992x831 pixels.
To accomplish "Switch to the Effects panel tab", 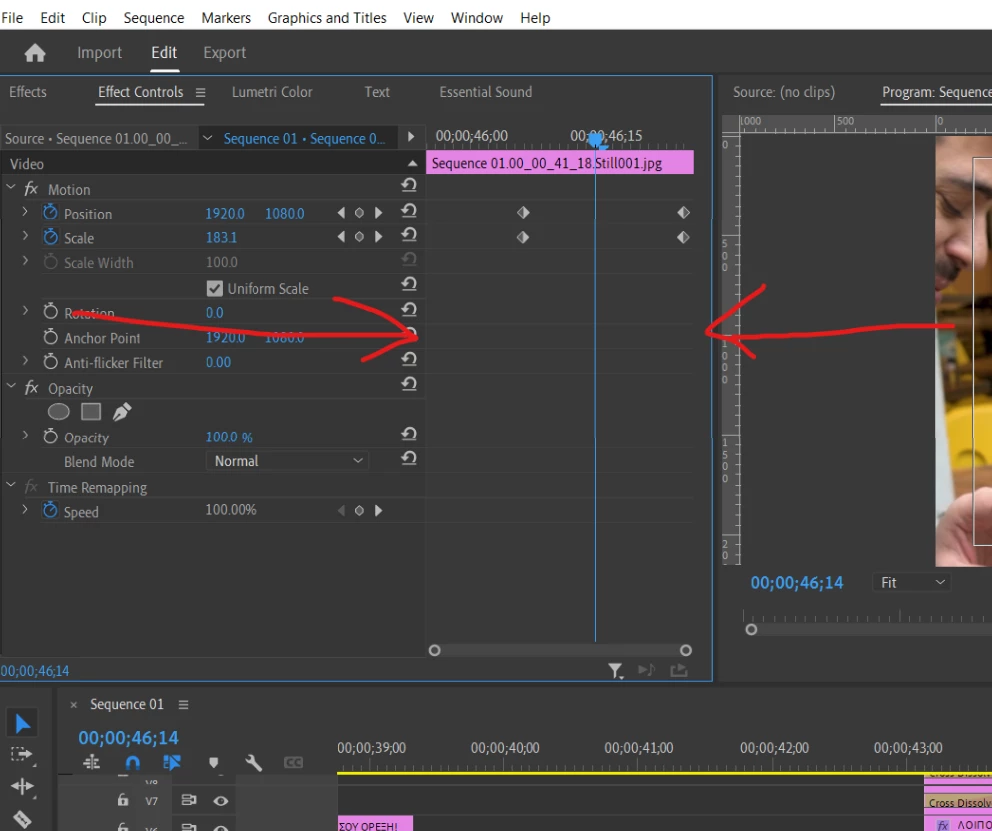I will pyautogui.click(x=28, y=92).
